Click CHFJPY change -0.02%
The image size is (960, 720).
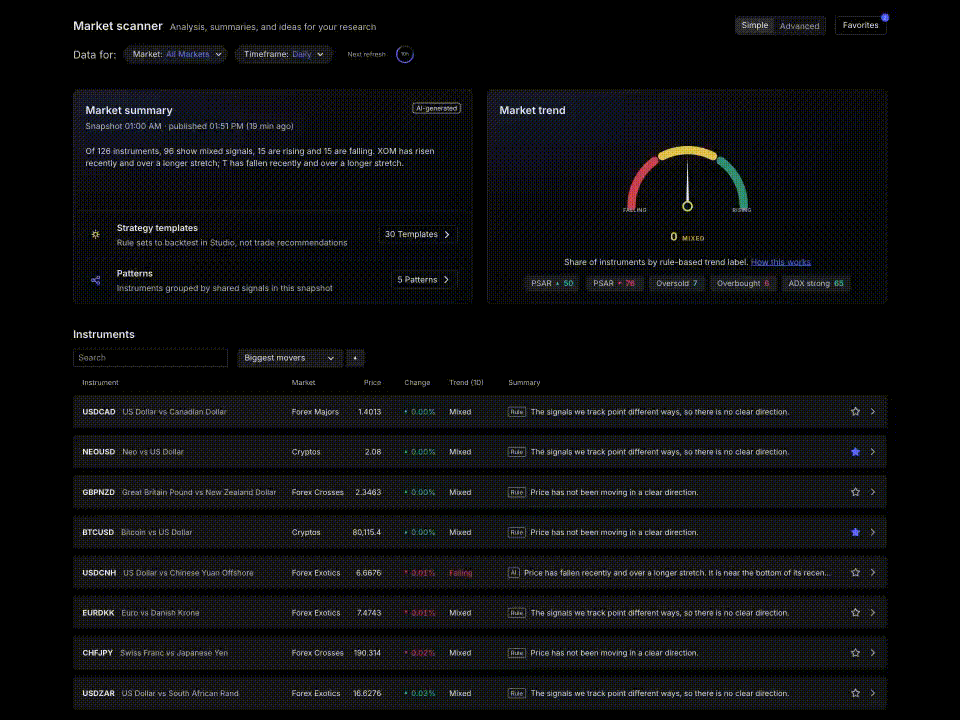(420, 653)
